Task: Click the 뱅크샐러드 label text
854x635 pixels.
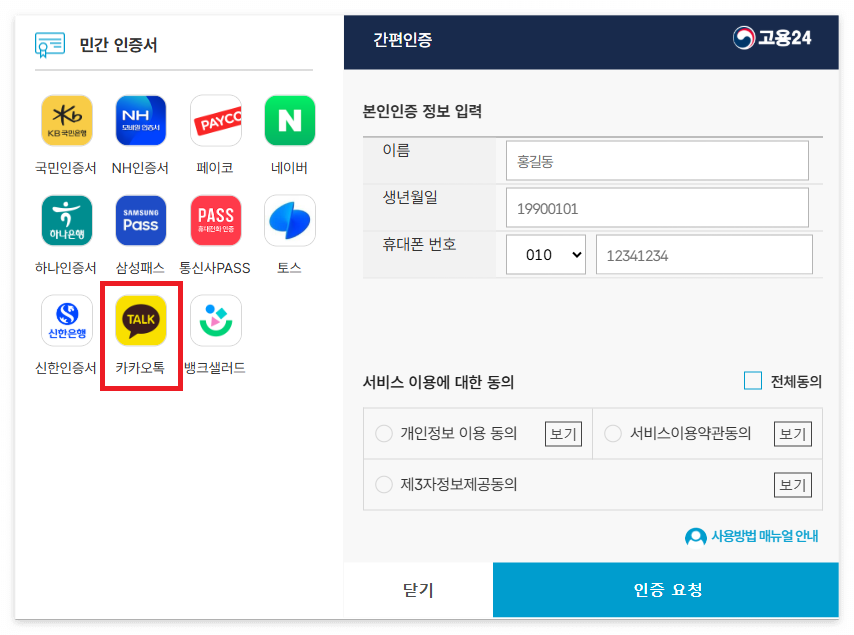Action: (x=215, y=368)
